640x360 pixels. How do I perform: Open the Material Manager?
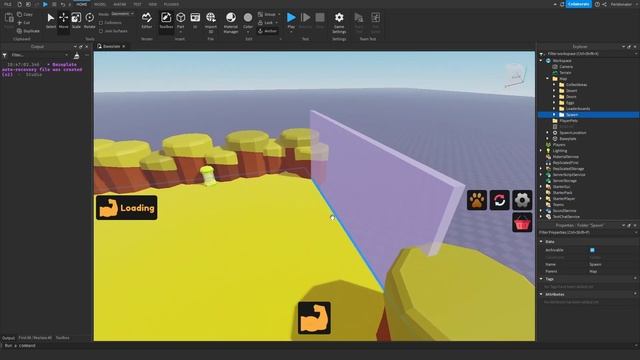231,22
